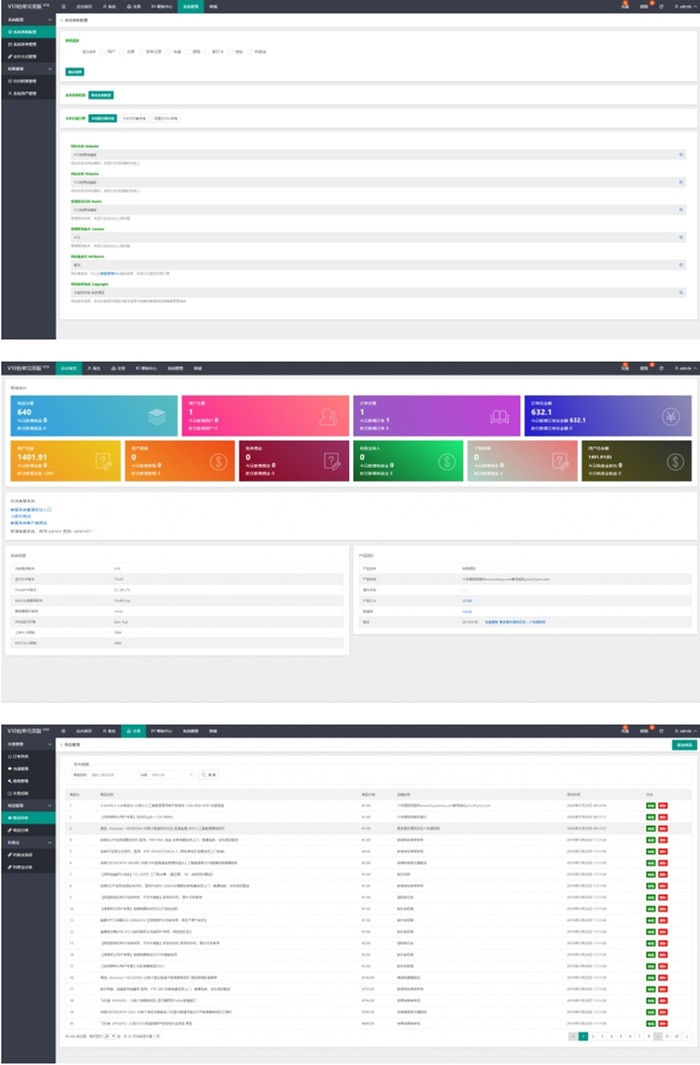The image size is (700, 1065).
Task: Click the edit note icon on 1401.91 card
Action: (x=103, y=461)
